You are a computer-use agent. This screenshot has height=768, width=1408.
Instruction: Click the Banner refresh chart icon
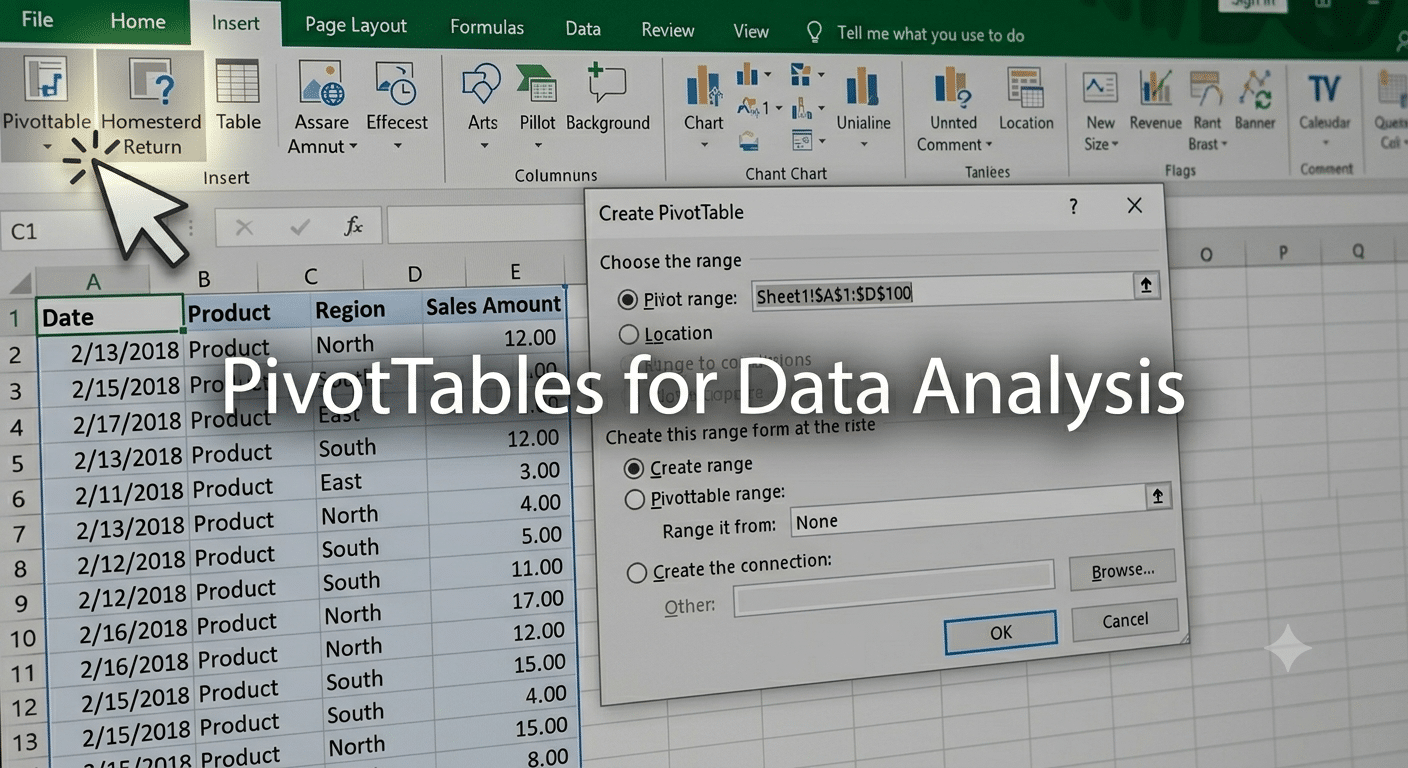pyautogui.click(x=1255, y=88)
